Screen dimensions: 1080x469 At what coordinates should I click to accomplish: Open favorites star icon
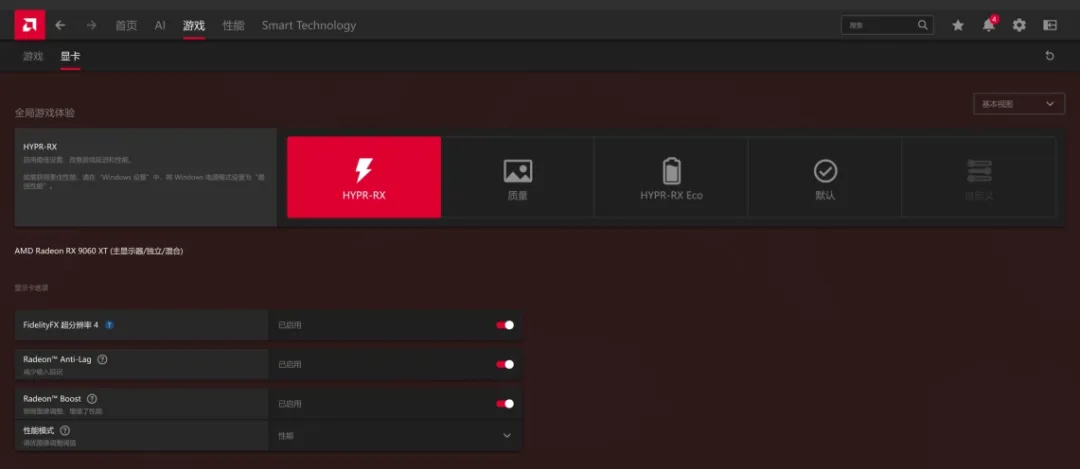958,25
